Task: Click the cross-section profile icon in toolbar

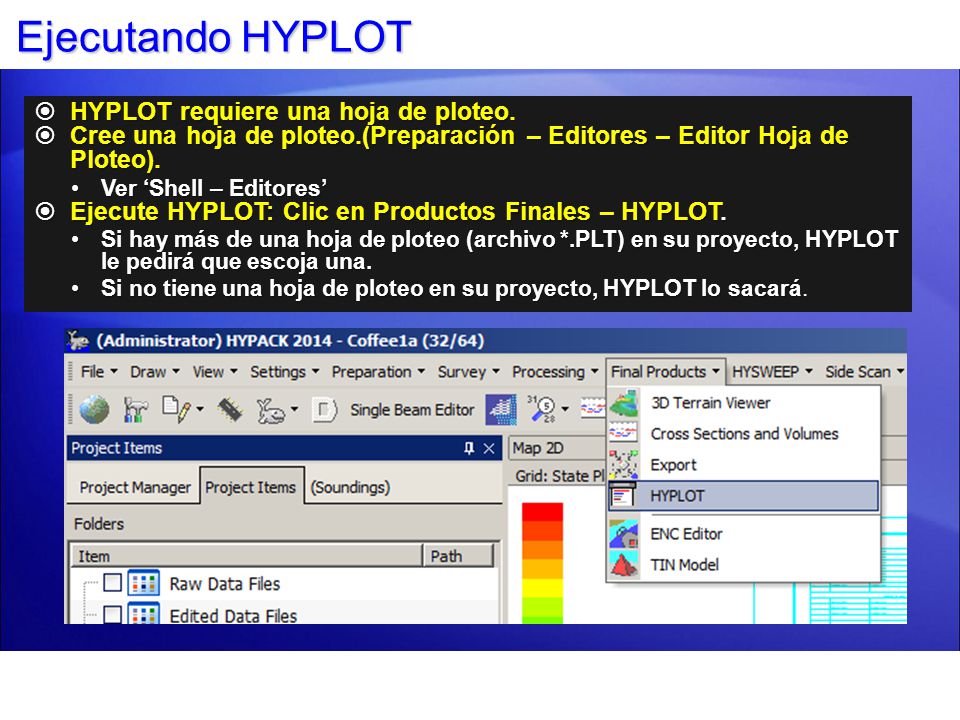Action: (592, 407)
